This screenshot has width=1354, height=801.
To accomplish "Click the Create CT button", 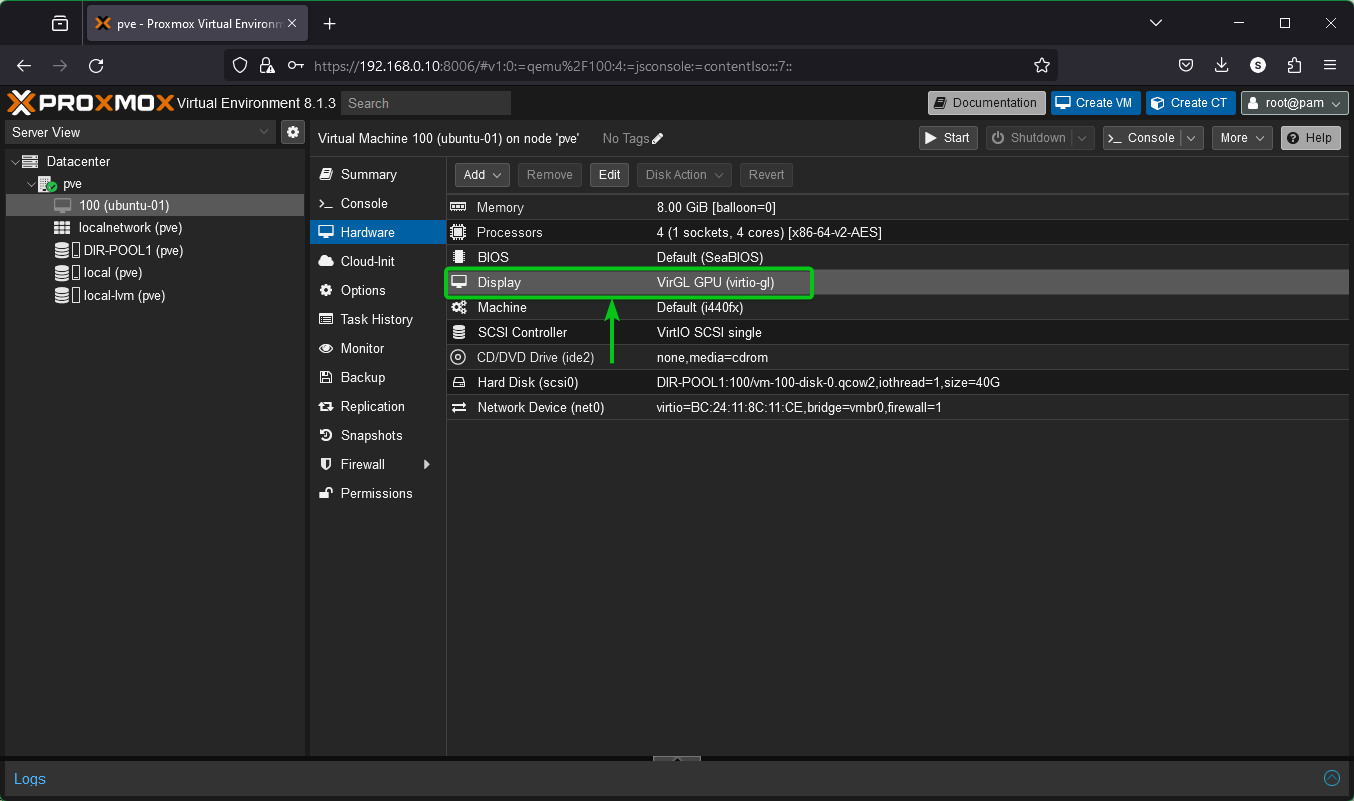I will point(1191,103).
